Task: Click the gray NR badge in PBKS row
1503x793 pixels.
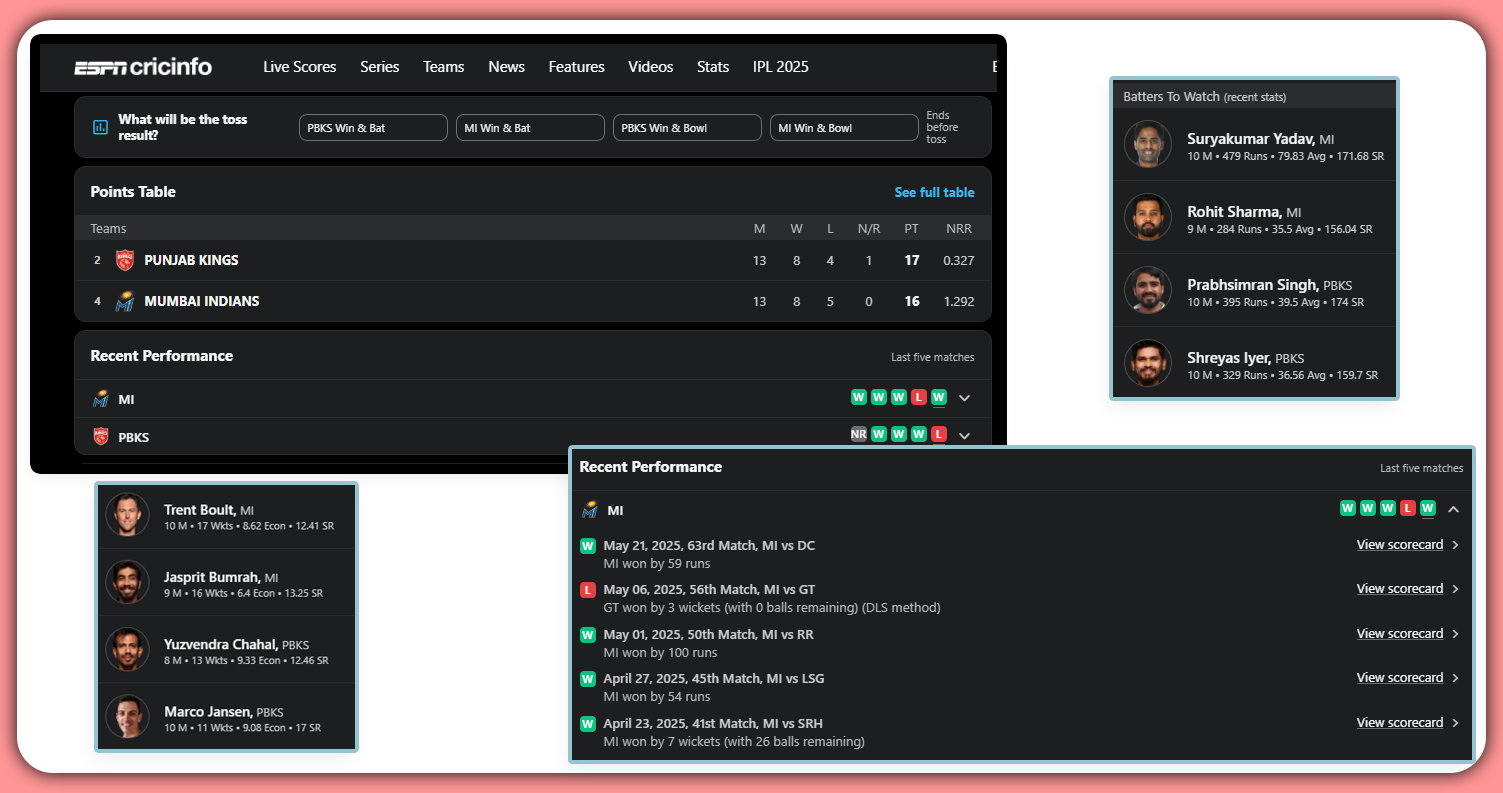Action: [859, 434]
